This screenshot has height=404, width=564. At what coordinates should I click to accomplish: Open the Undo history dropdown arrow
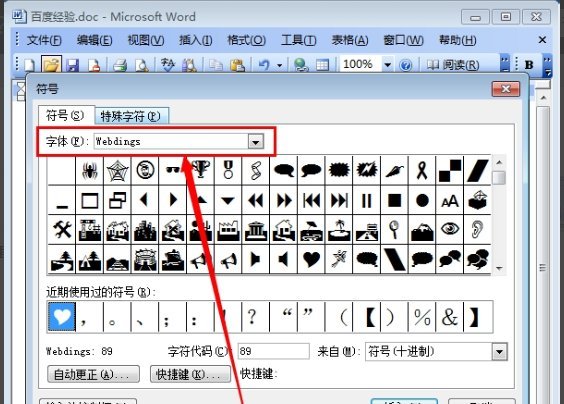pos(279,66)
